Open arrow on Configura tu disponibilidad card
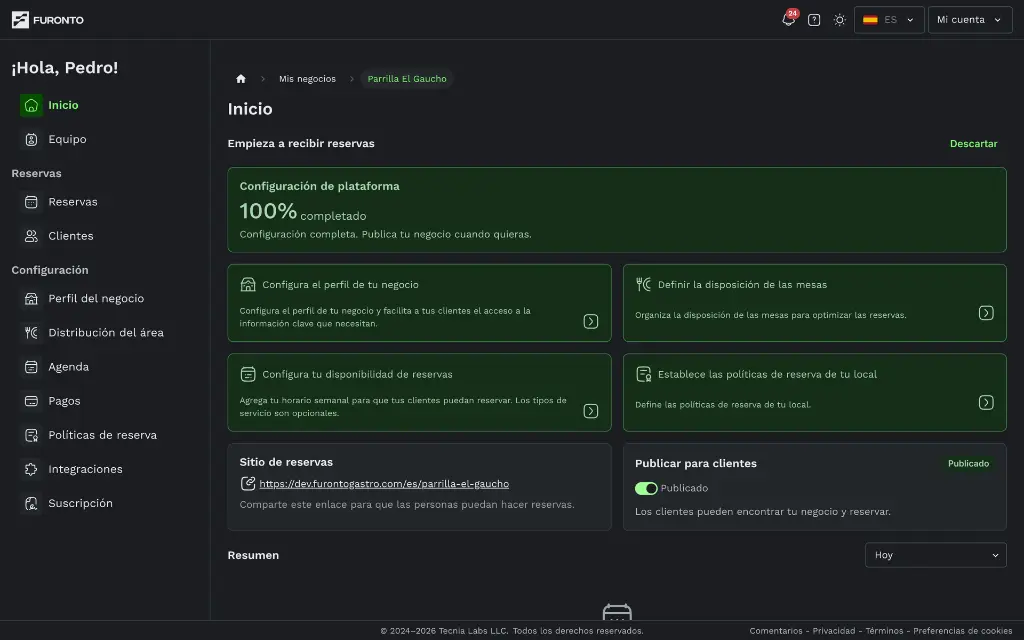Screen dimensions: 1024x640 [x=590, y=411]
